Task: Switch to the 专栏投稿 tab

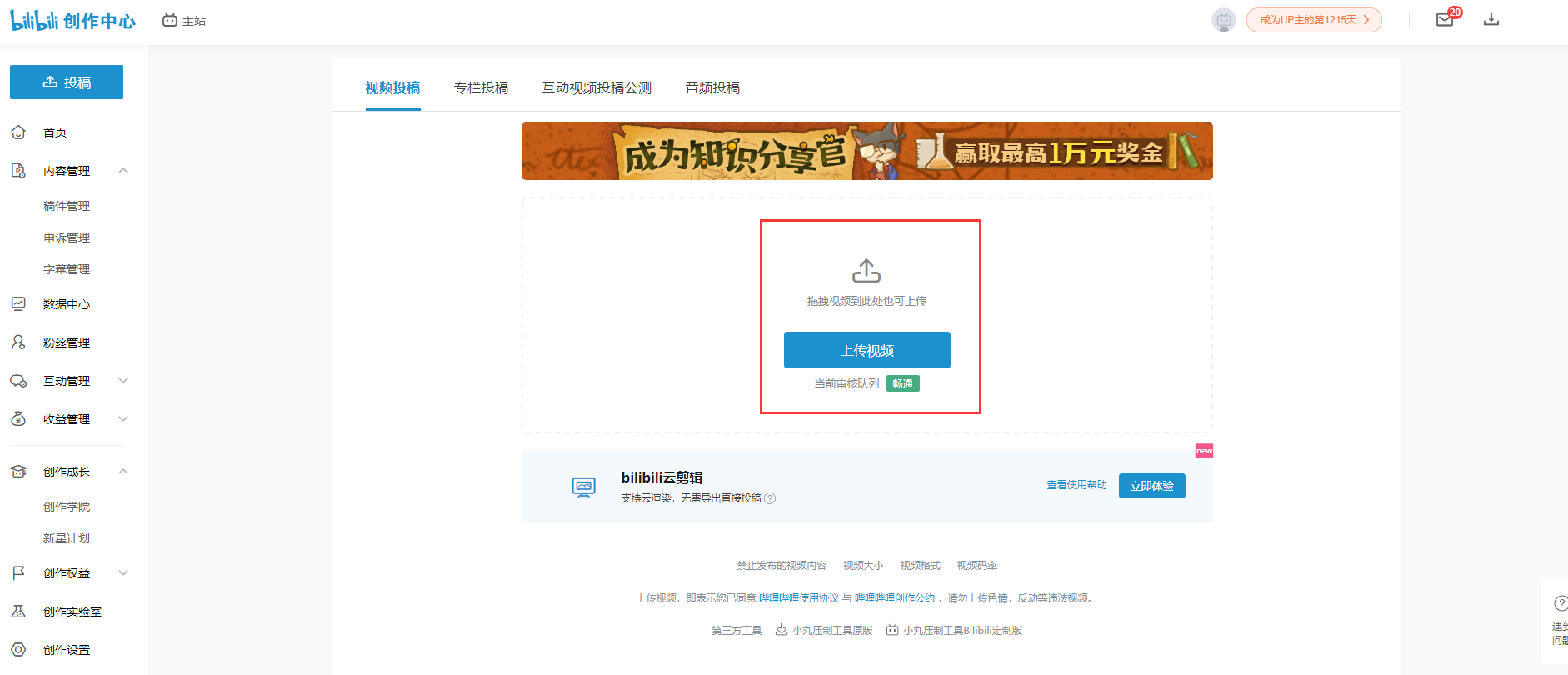Action: click(481, 87)
